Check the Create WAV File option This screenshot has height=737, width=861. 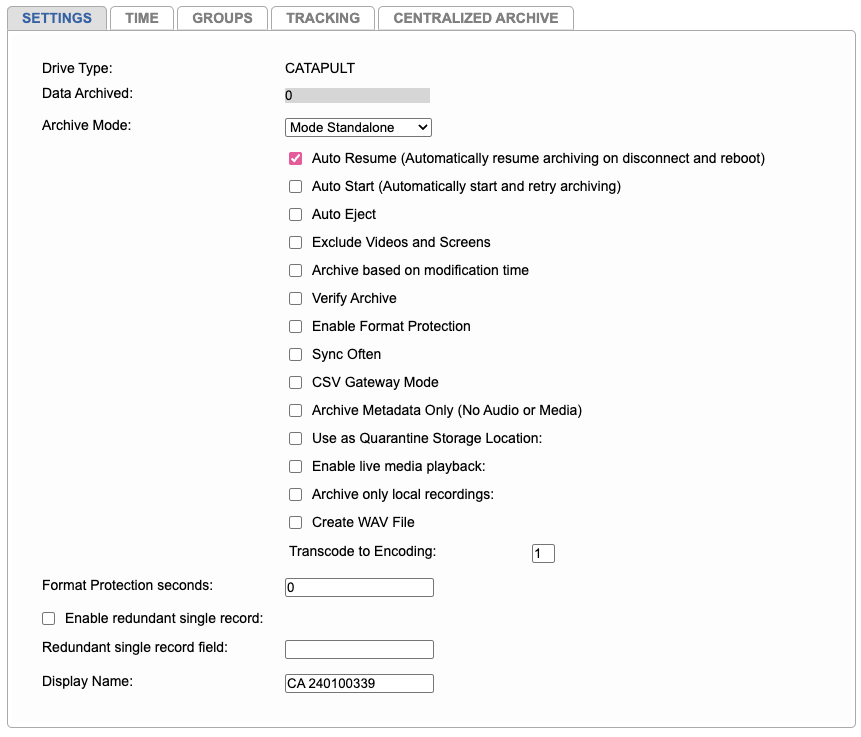[x=295, y=522]
